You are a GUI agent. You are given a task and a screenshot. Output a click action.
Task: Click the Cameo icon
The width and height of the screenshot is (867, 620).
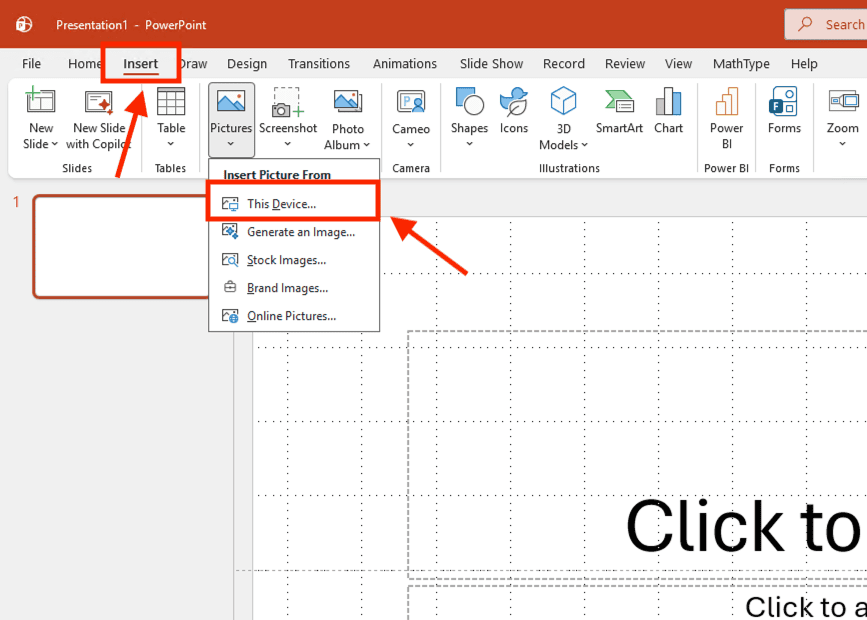point(411,103)
